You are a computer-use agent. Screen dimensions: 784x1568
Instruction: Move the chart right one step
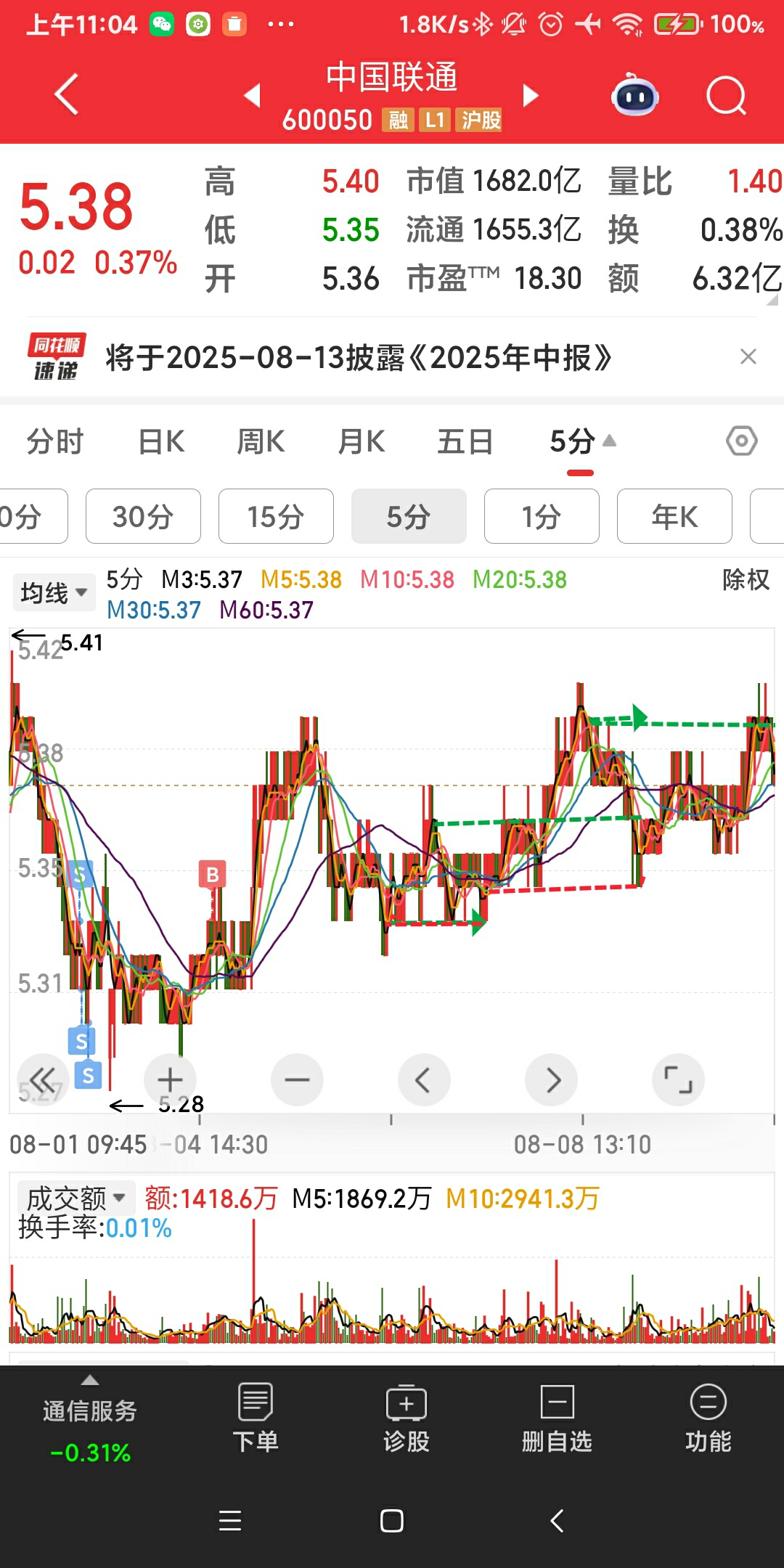pos(552,1079)
